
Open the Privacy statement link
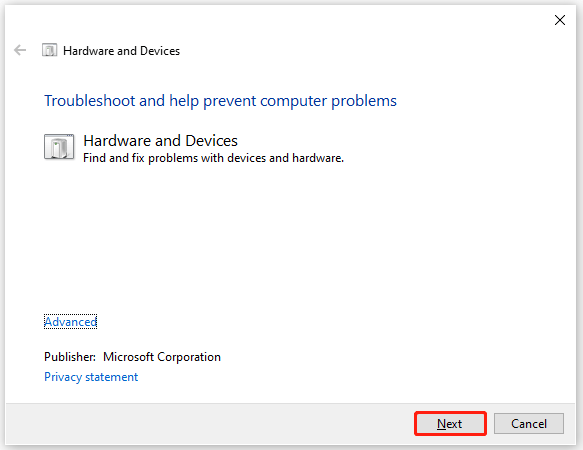tap(91, 377)
